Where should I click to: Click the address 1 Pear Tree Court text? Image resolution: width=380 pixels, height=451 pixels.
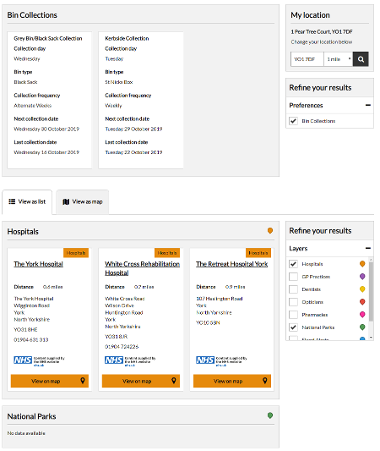click(321, 32)
